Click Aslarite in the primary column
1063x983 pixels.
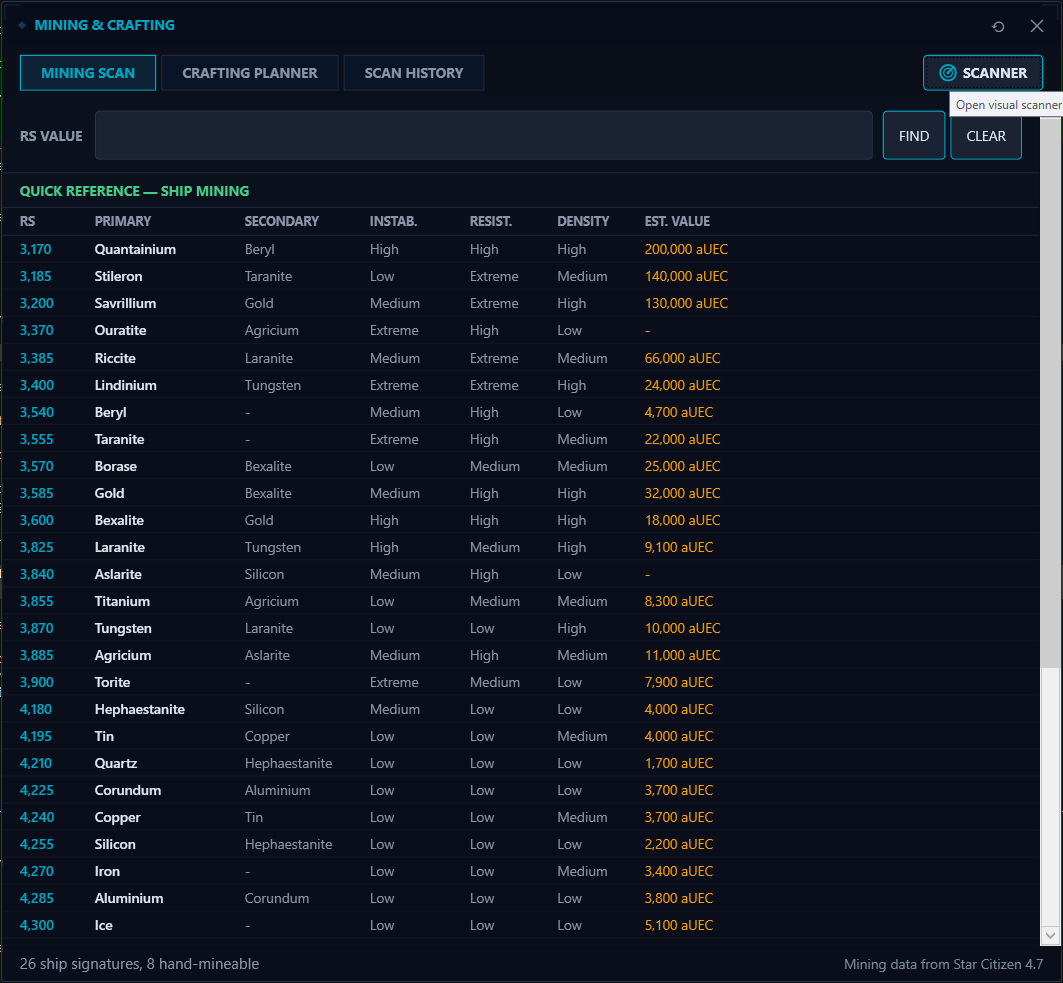tap(118, 574)
